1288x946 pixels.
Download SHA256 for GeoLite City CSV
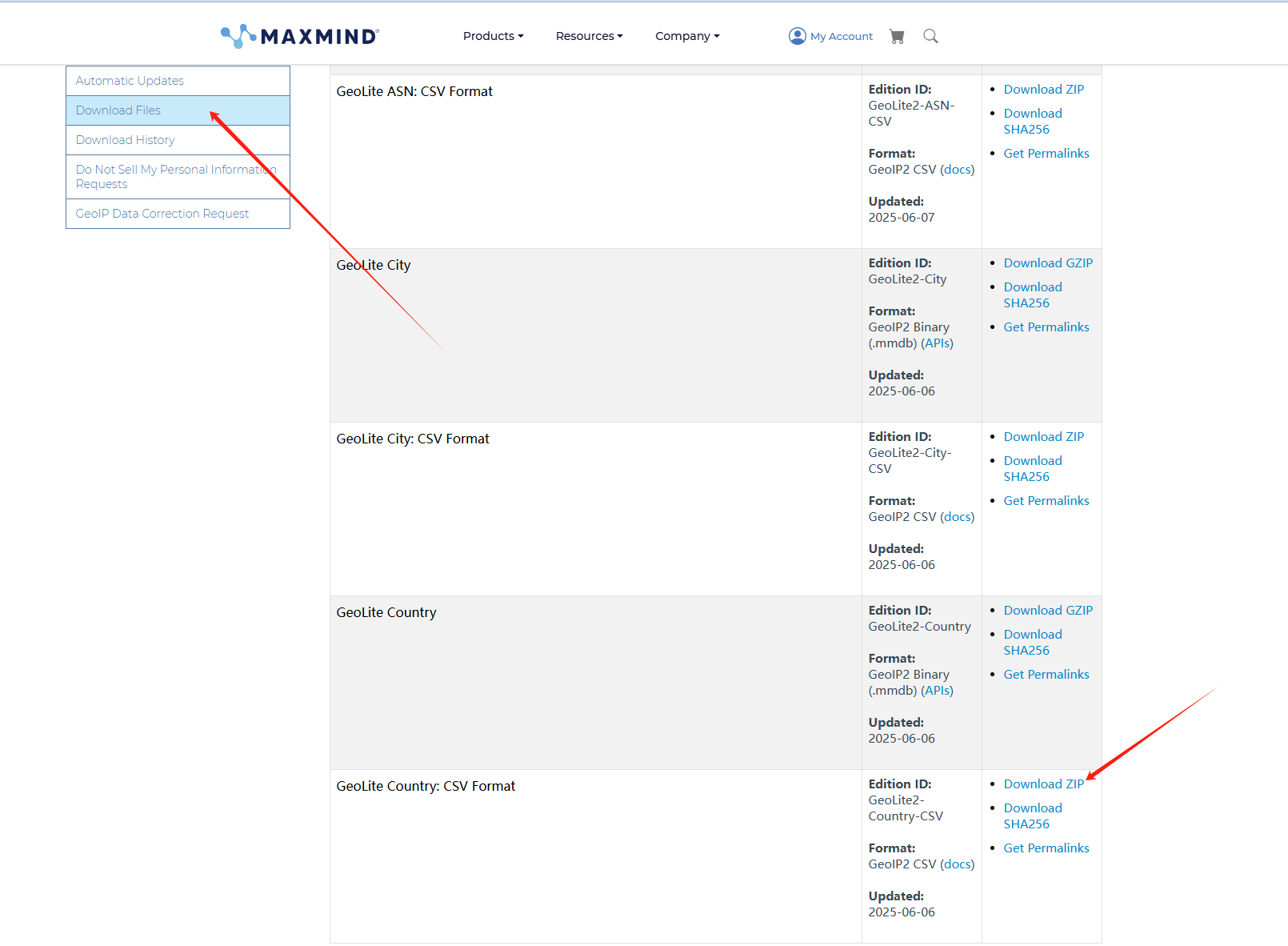pyautogui.click(x=1033, y=469)
